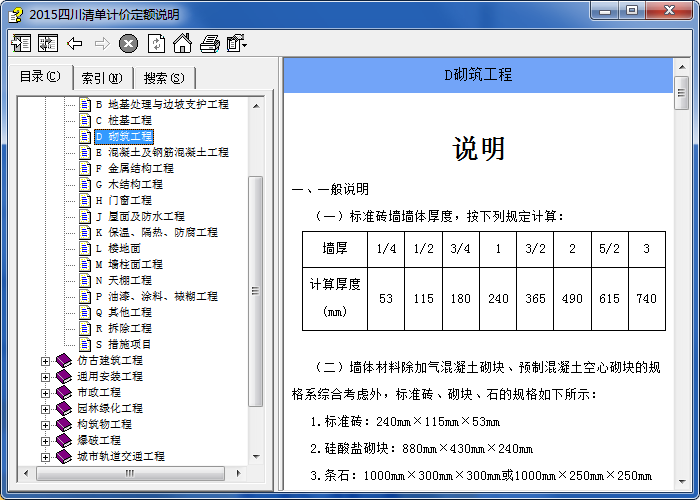Refresh the page using the refresh icon
Viewport: 700px width, 500px height.
pos(156,44)
